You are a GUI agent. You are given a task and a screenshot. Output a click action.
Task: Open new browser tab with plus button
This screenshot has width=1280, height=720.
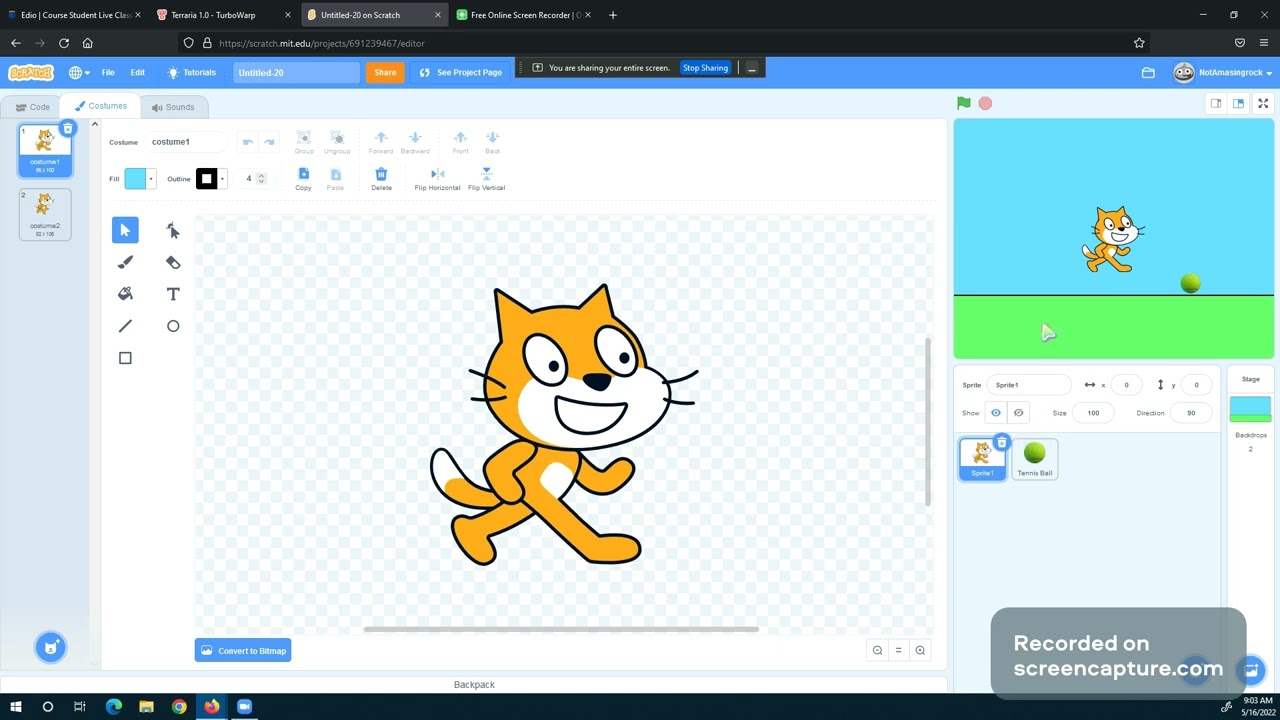613,15
